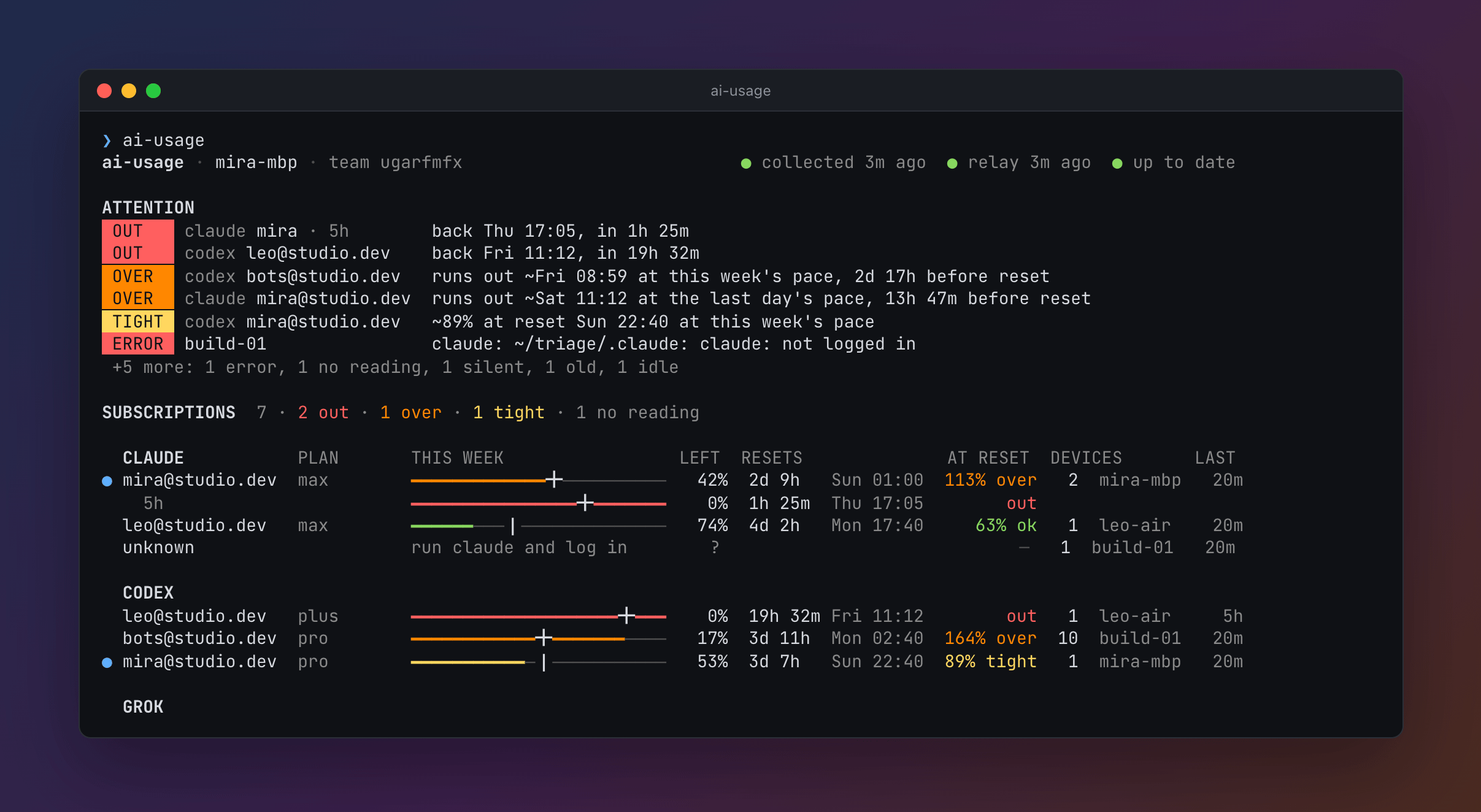Click the green usage bar for Claude leo@studio.dev
The image size is (1481, 812).
click(539, 526)
